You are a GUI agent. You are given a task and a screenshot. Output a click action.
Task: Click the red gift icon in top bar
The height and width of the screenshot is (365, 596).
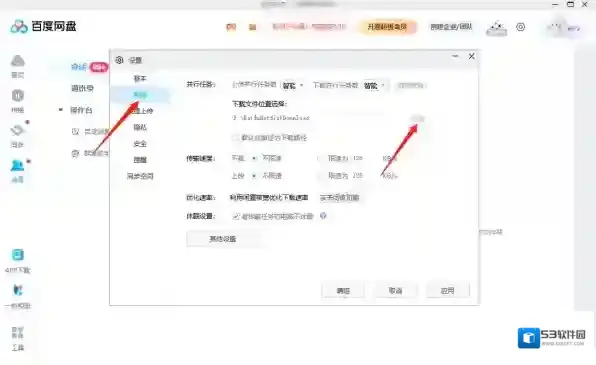click(x=231, y=27)
